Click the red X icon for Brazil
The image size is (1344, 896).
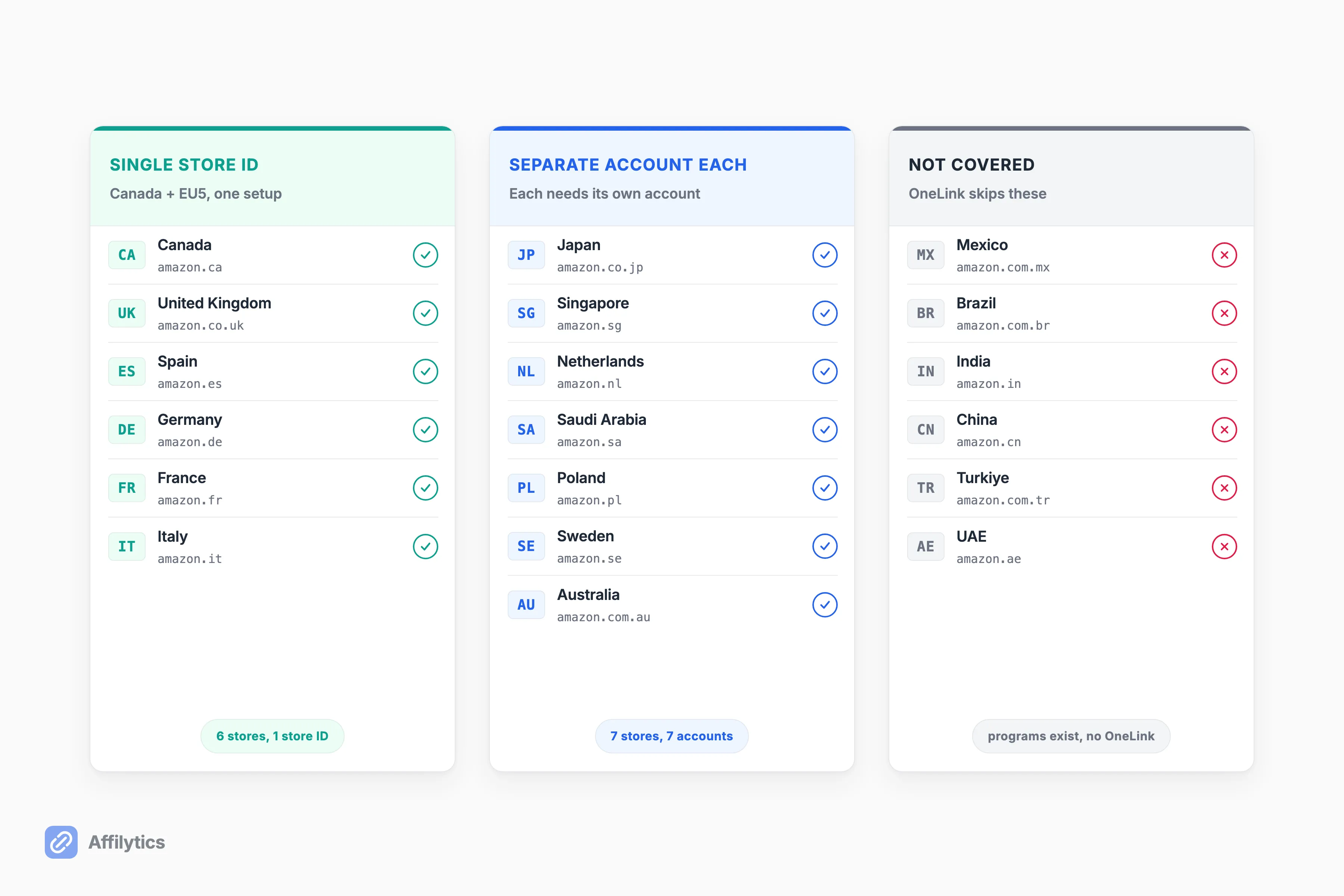click(x=1225, y=313)
